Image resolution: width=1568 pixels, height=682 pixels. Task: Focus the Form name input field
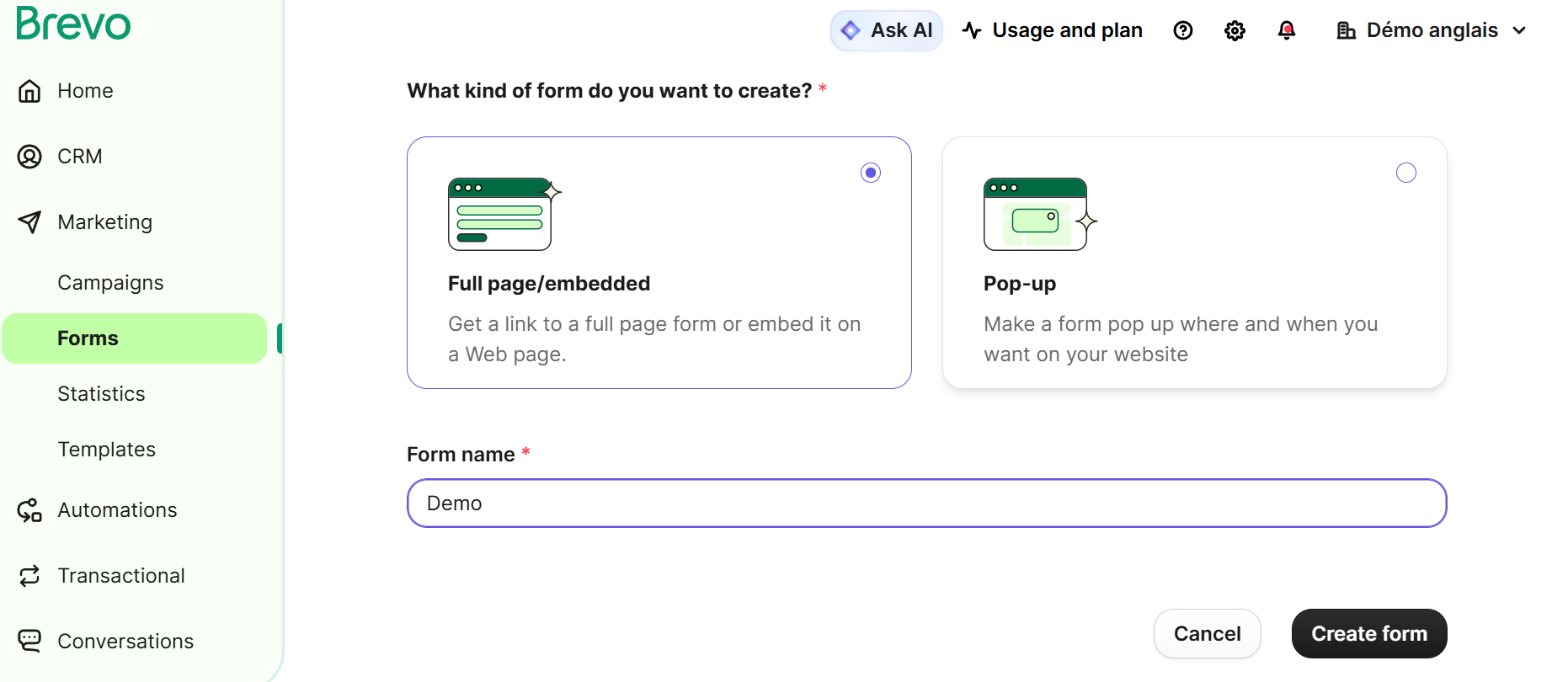coord(926,504)
